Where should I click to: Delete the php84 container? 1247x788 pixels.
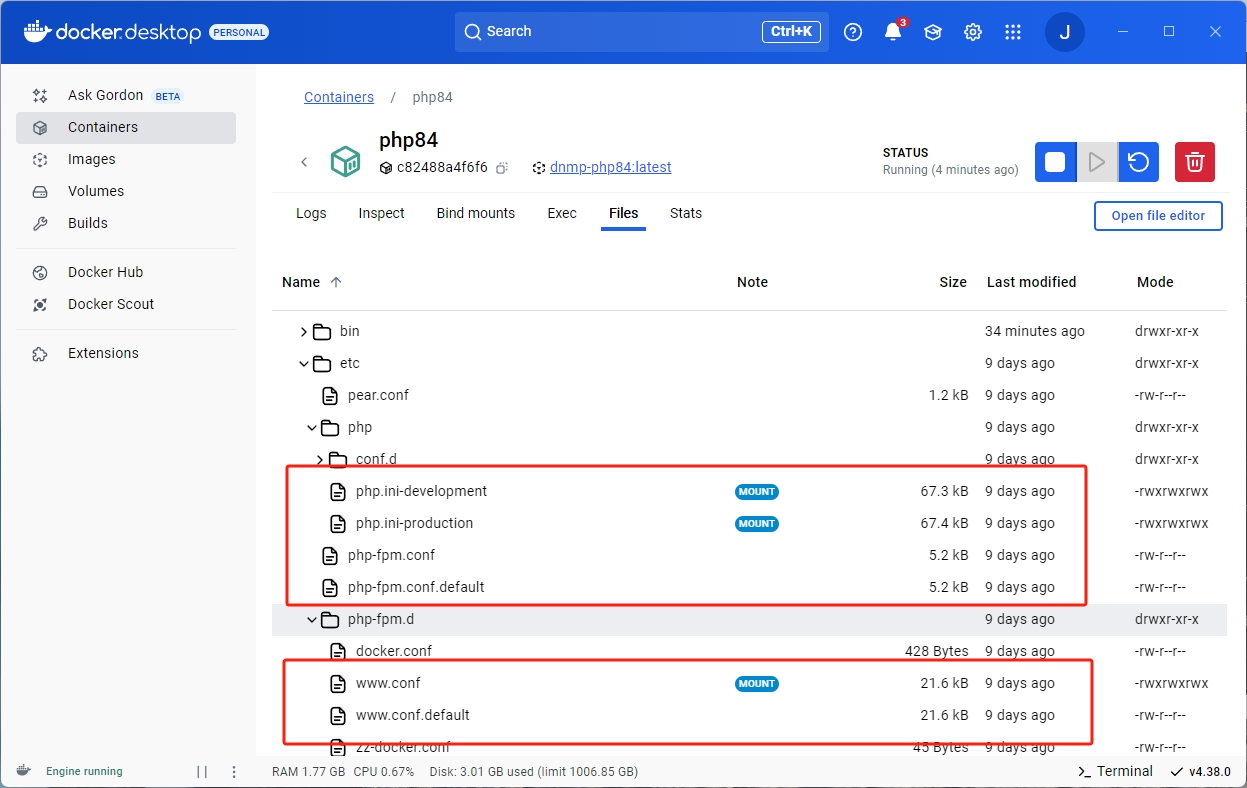1194,162
